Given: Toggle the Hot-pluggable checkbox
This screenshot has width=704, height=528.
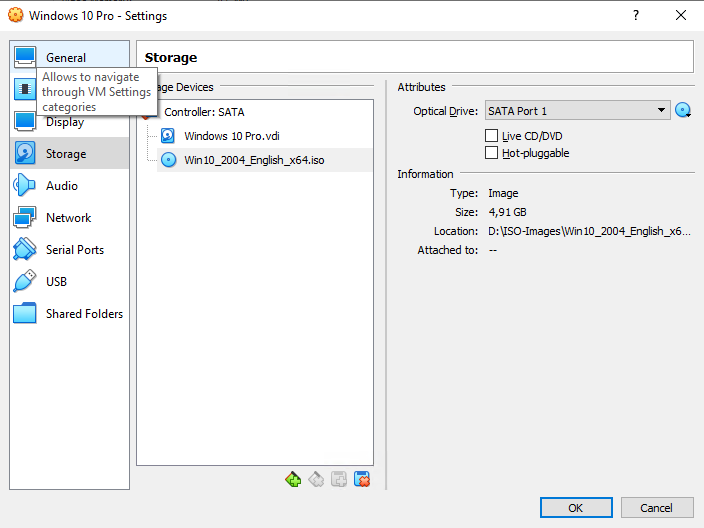Looking at the screenshot, I should pyautogui.click(x=492, y=153).
